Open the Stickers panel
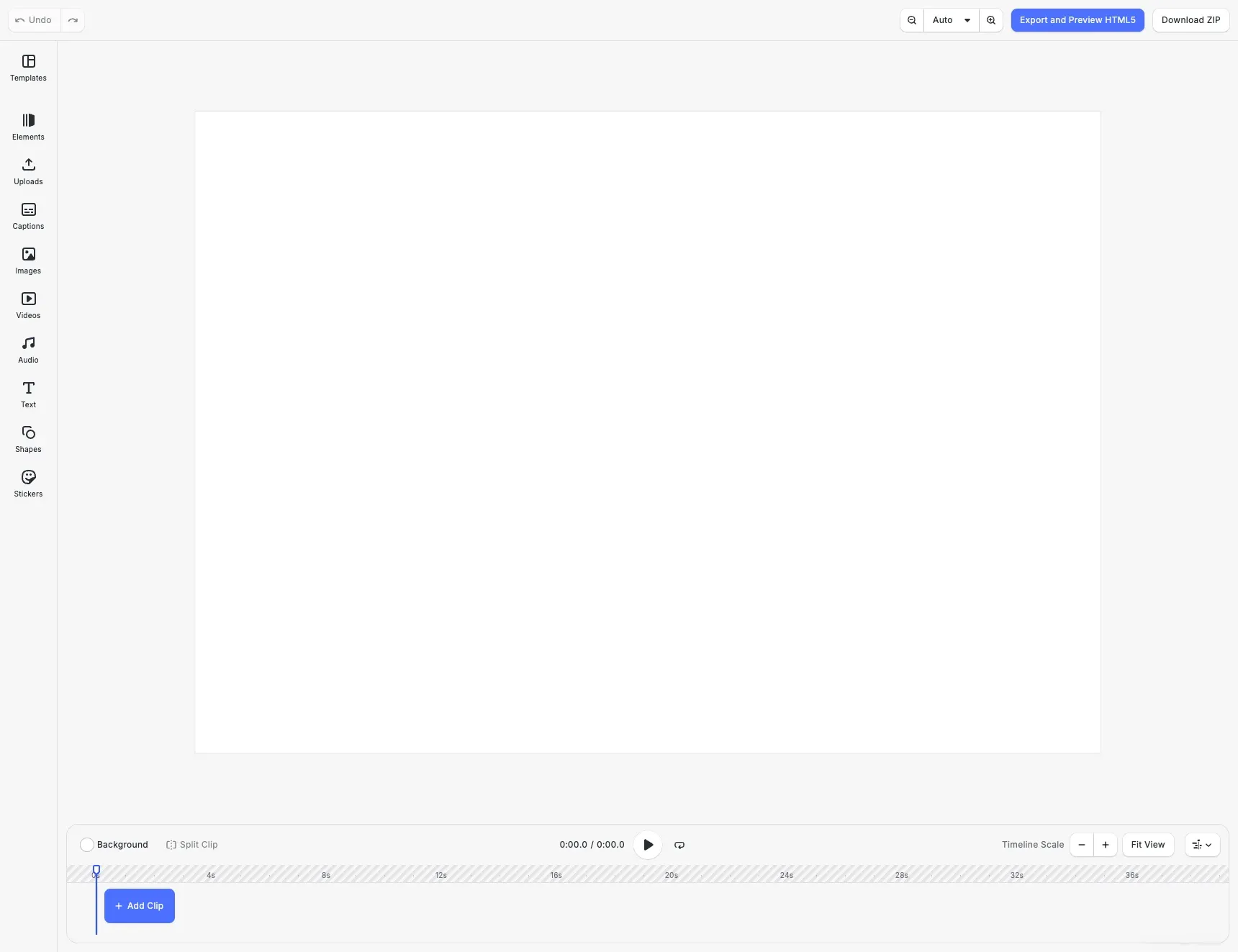This screenshot has height=952, width=1238. point(28,484)
